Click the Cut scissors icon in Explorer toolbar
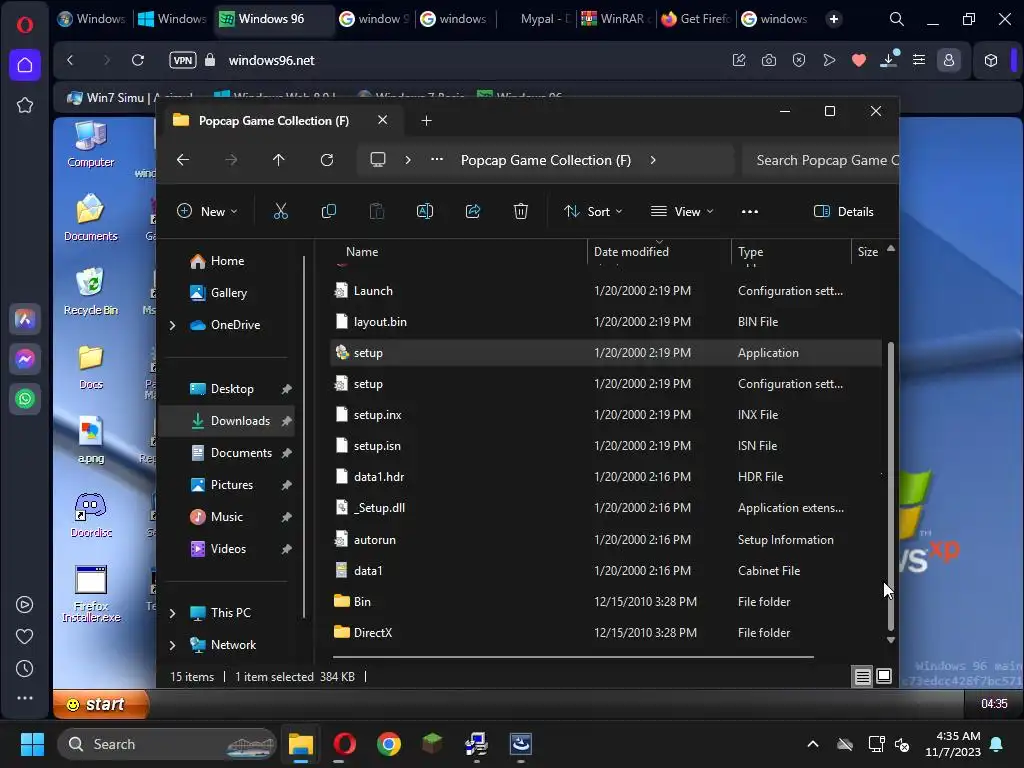1024x768 pixels. click(280, 211)
